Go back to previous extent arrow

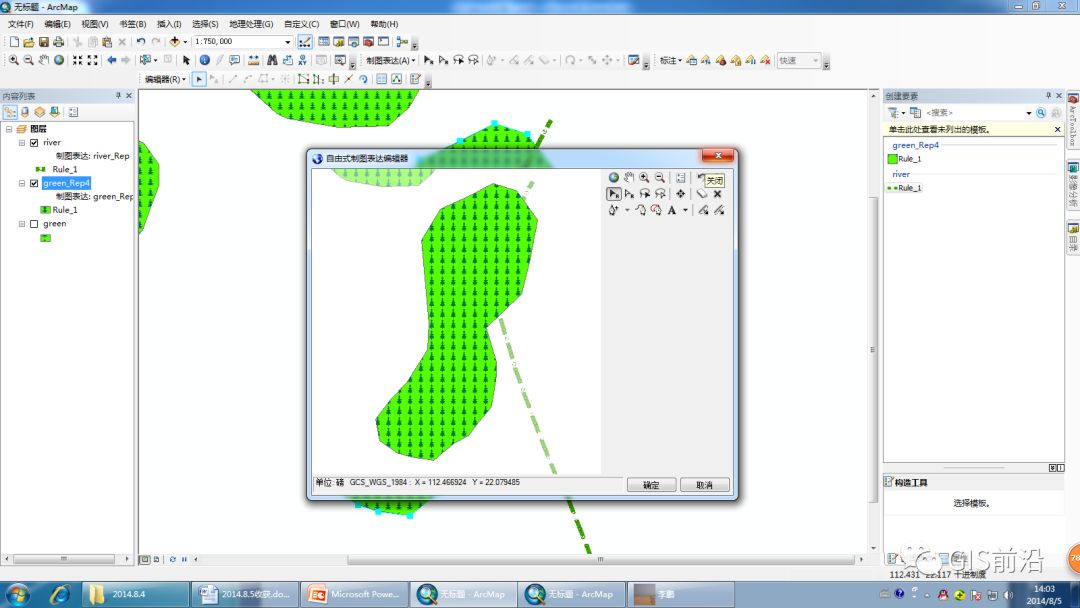pyautogui.click(x=111, y=60)
